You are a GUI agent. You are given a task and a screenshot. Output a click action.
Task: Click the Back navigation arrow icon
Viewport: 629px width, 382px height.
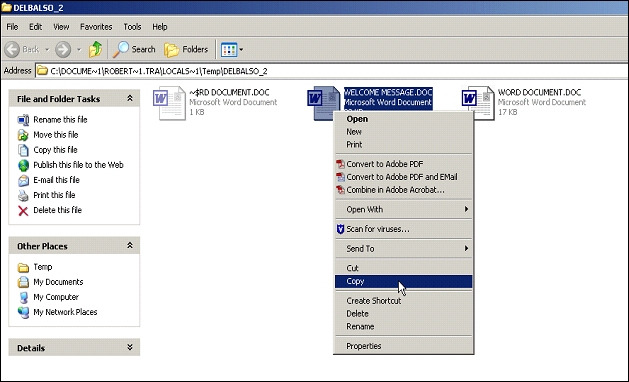click(12, 49)
